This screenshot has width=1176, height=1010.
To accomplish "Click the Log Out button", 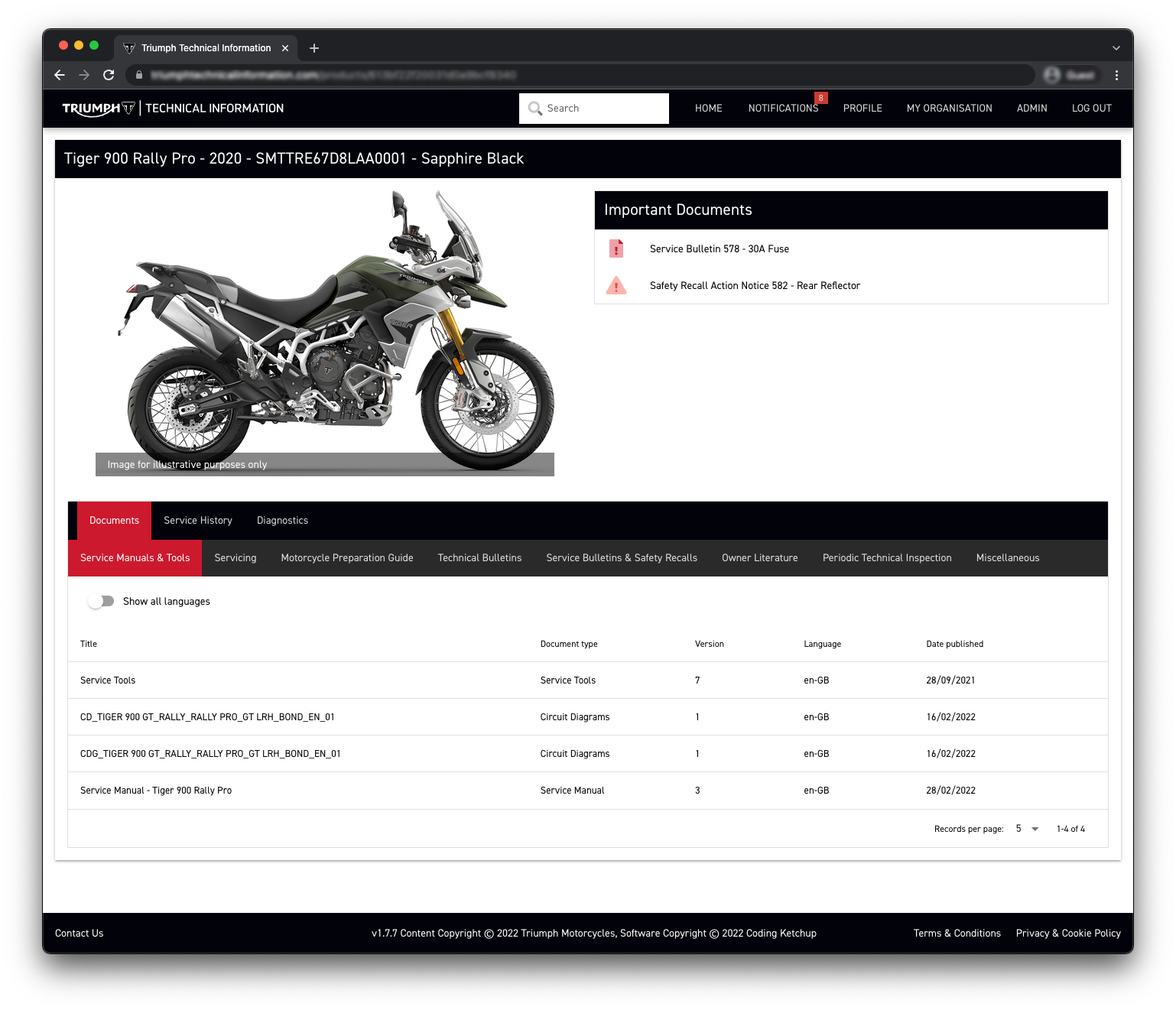I will pyautogui.click(x=1091, y=109).
